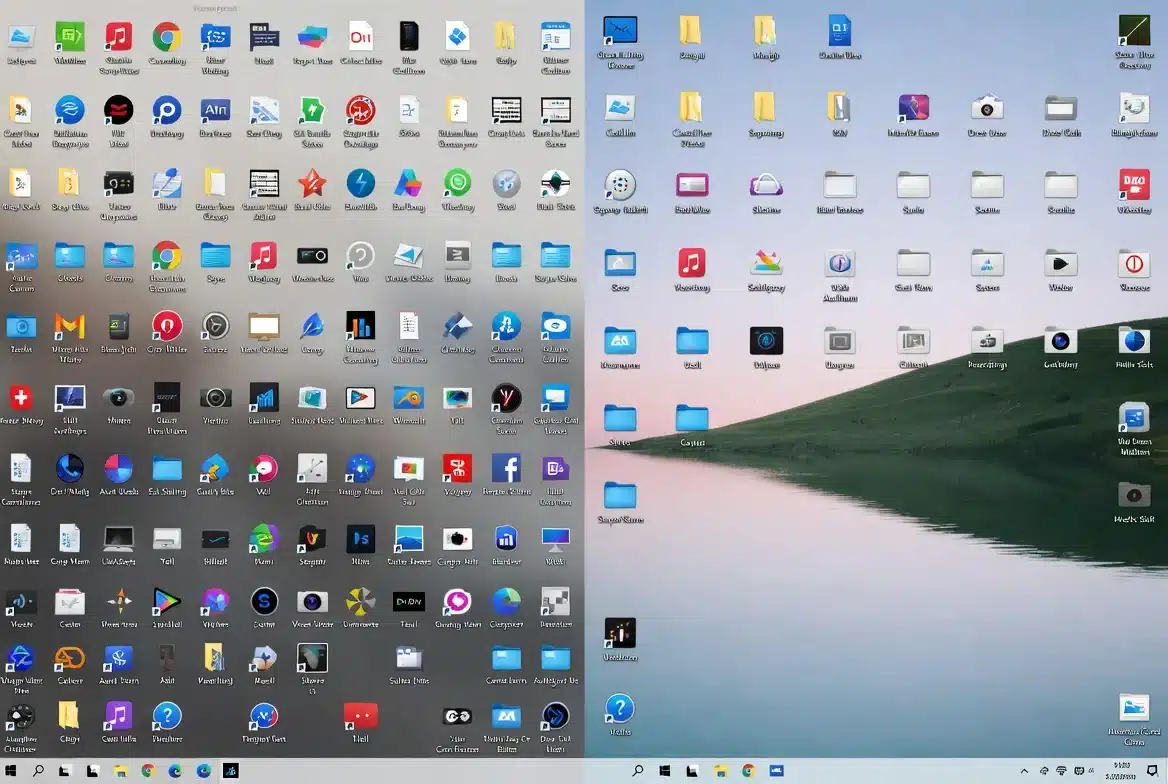Open the pink chat bubble circle icon

tap(457, 601)
